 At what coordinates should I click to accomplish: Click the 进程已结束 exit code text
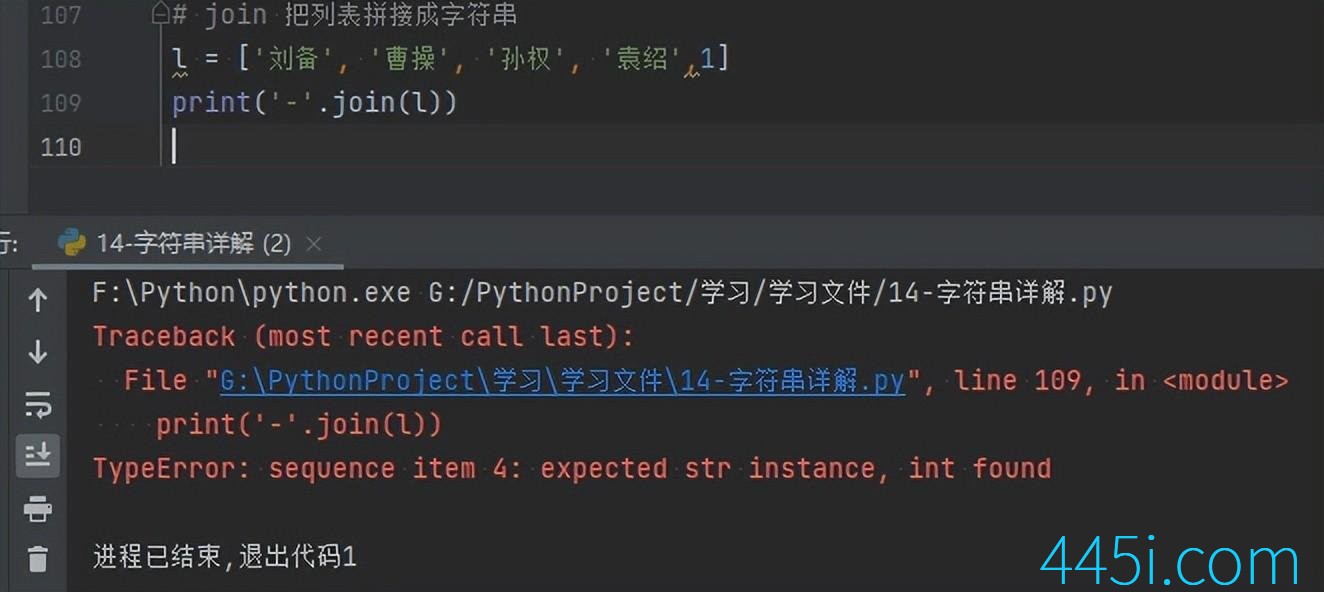tap(225, 557)
